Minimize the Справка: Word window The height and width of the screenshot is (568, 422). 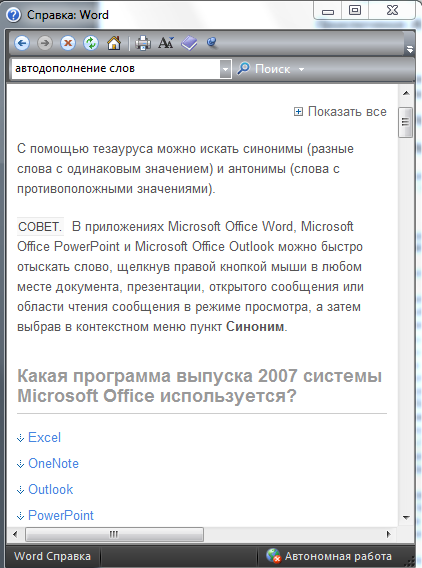point(328,12)
